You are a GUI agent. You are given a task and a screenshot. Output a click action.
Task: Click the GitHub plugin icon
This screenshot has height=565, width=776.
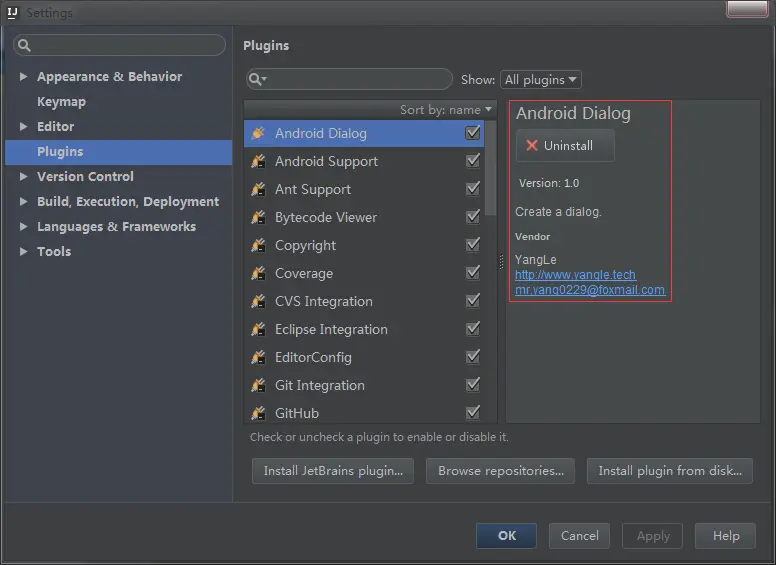click(258, 413)
